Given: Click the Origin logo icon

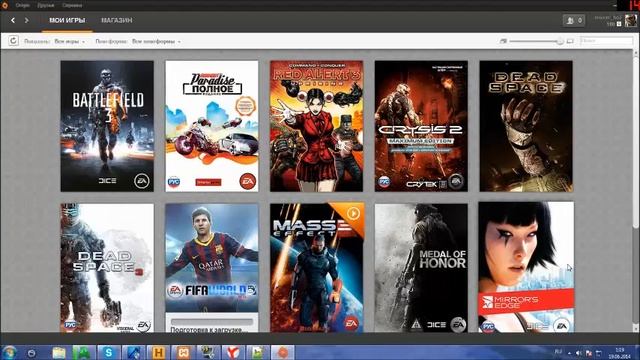Looking at the screenshot, I should tap(5, 5).
